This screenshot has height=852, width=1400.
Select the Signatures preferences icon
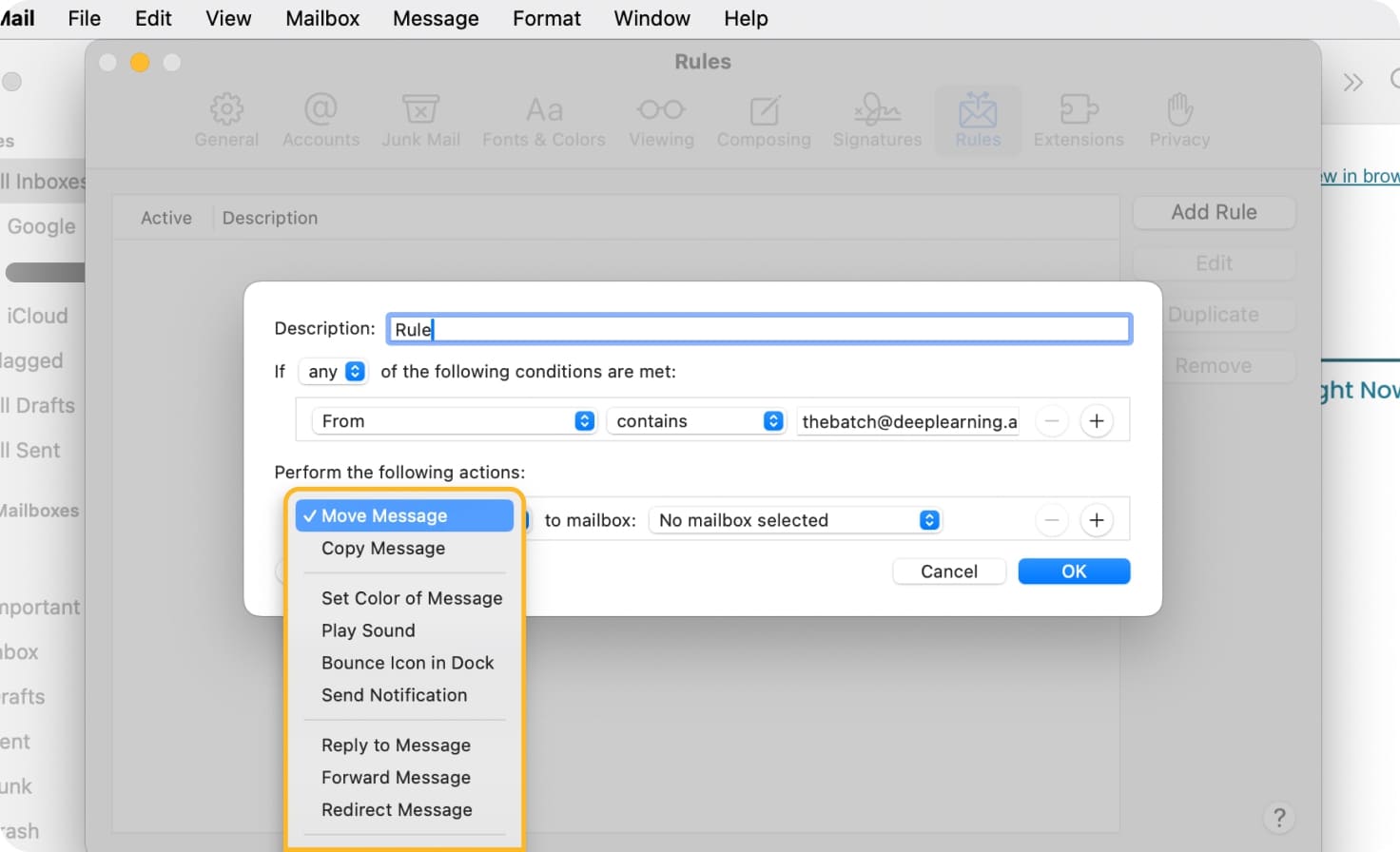tap(876, 118)
